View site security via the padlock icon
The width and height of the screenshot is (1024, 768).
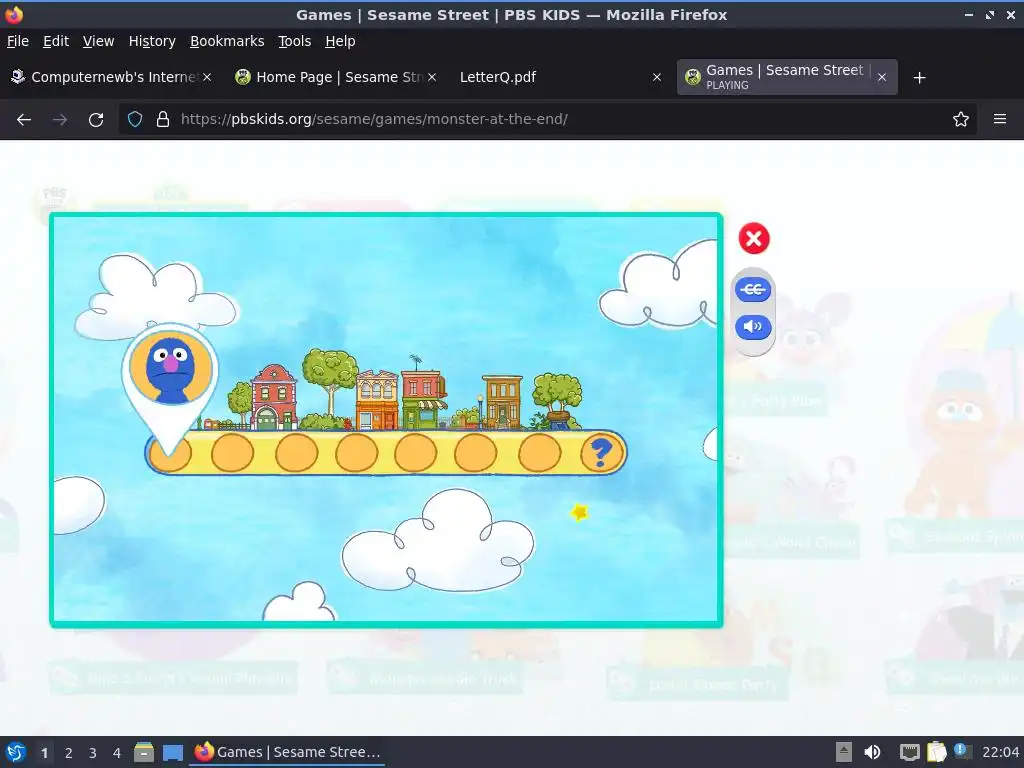click(x=163, y=120)
